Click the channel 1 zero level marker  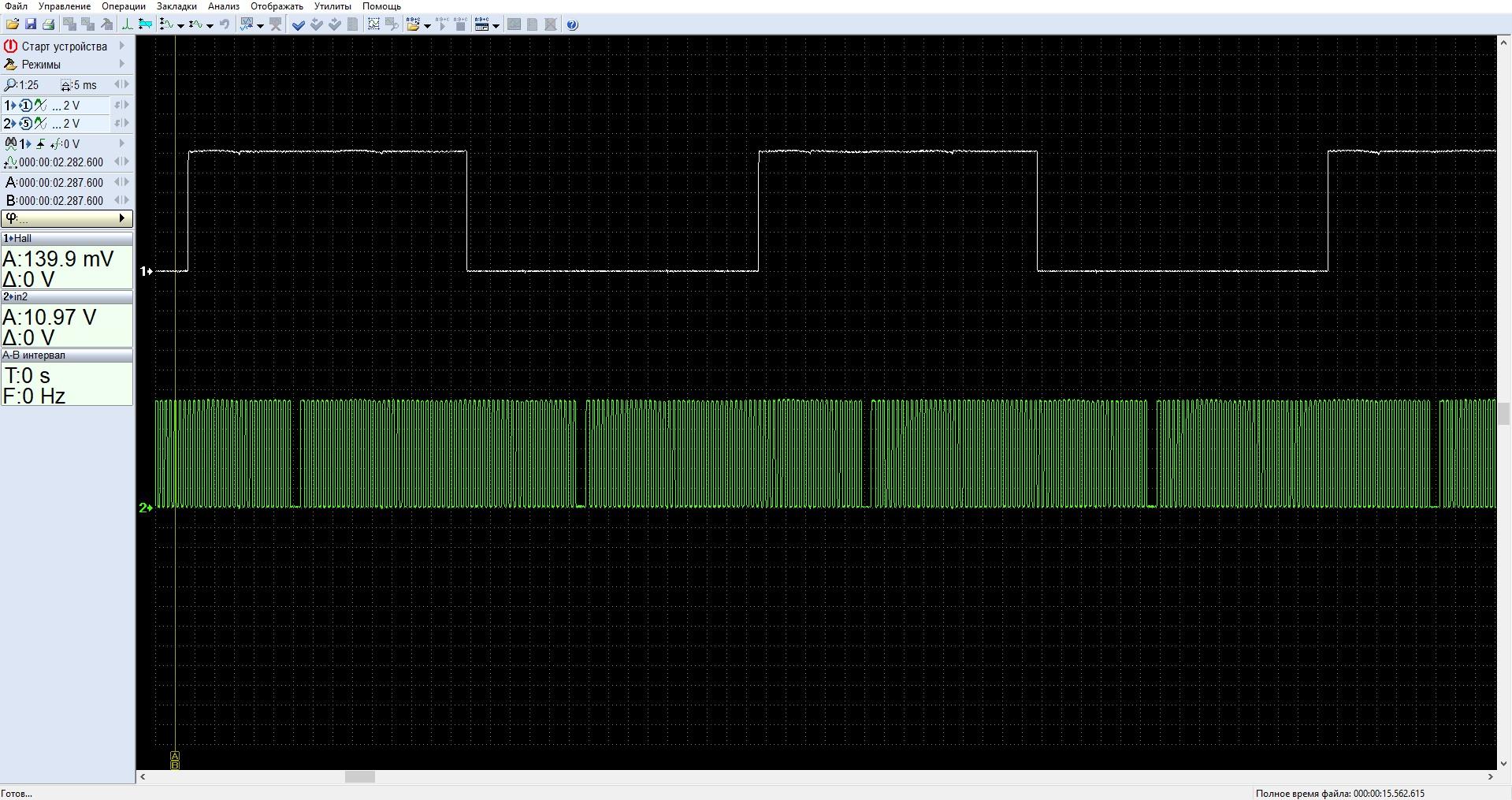(x=146, y=271)
